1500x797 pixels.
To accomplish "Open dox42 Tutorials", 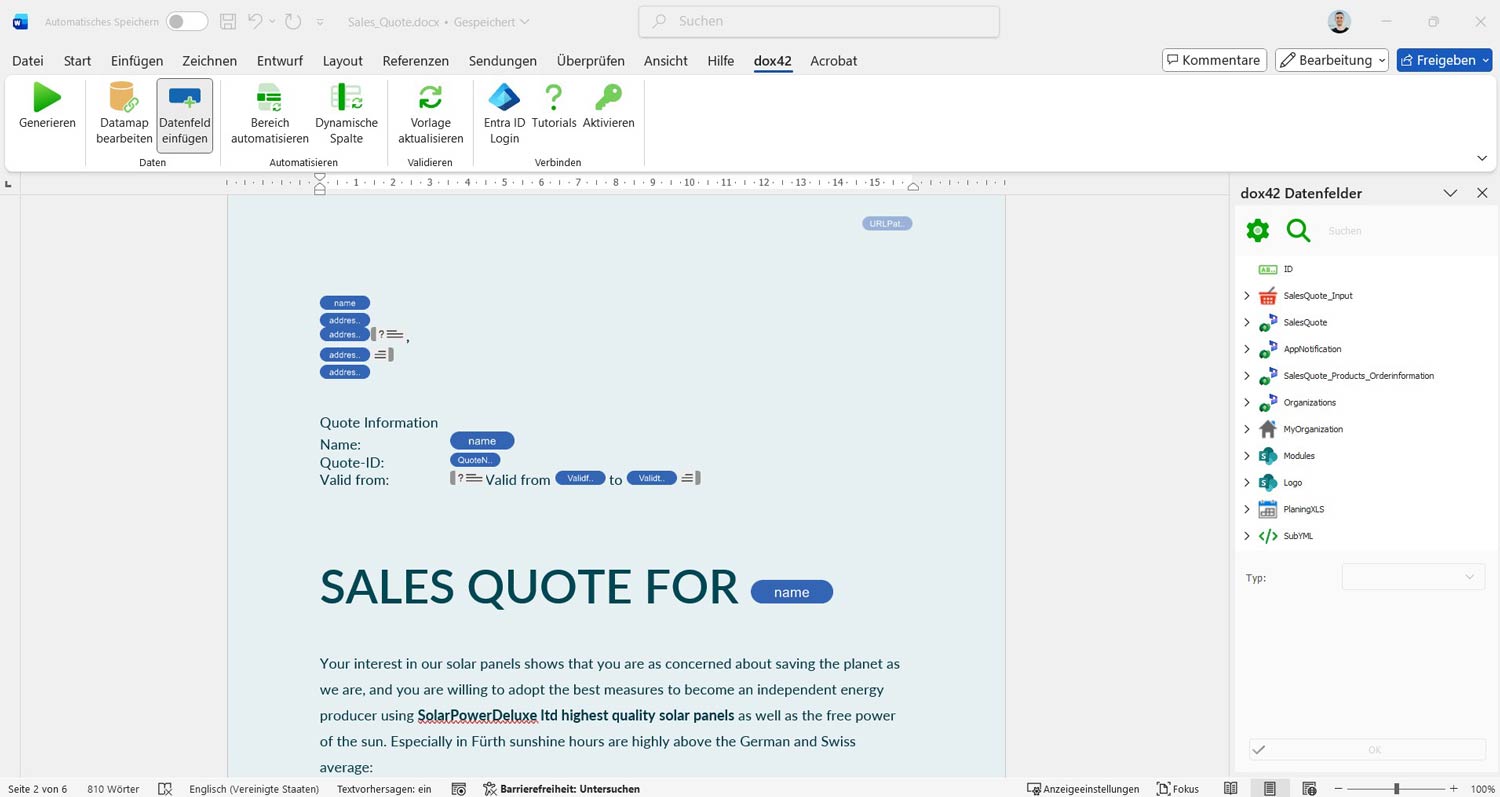I will 553,107.
